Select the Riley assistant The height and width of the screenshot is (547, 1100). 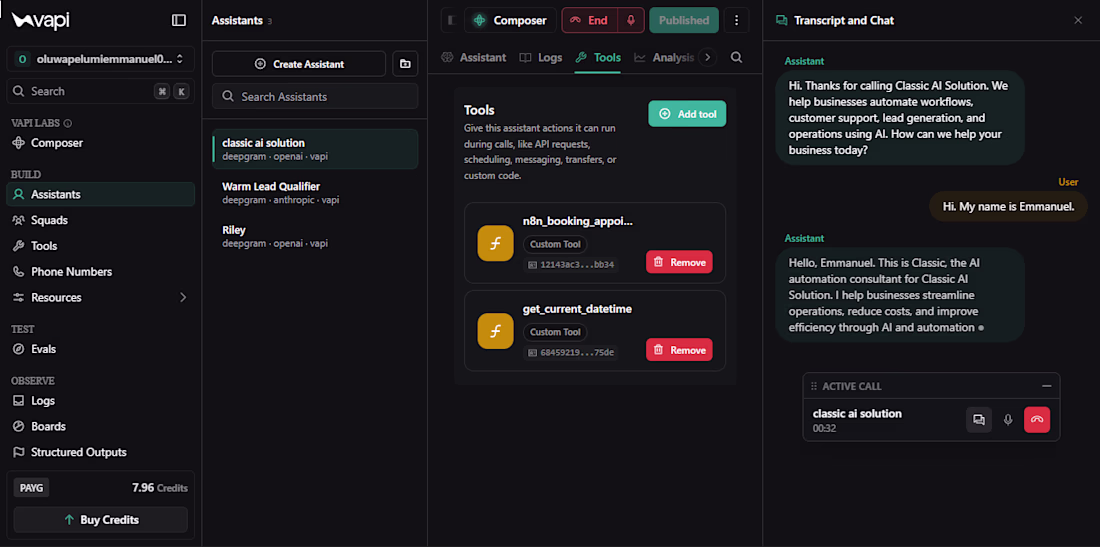pos(315,236)
